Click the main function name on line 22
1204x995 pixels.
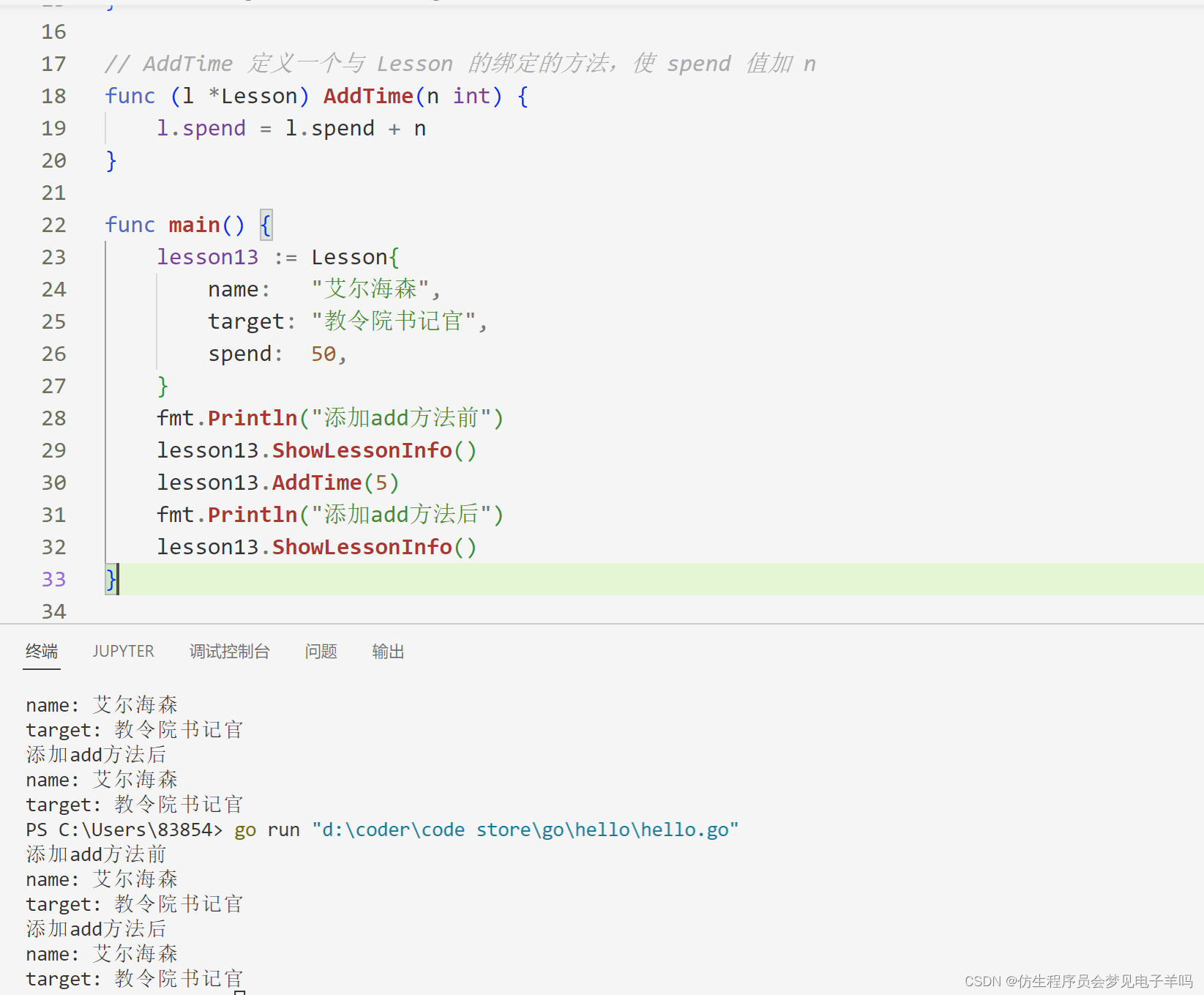tap(194, 225)
